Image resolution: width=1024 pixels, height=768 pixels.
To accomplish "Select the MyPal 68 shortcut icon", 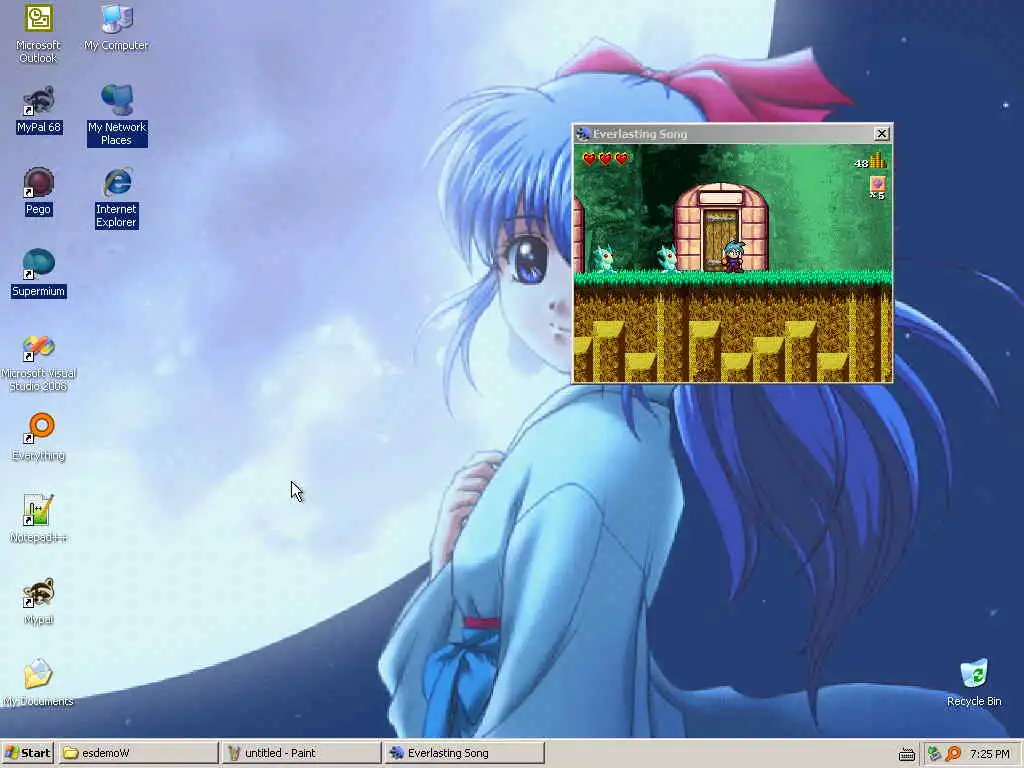I will click(x=39, y=110).
